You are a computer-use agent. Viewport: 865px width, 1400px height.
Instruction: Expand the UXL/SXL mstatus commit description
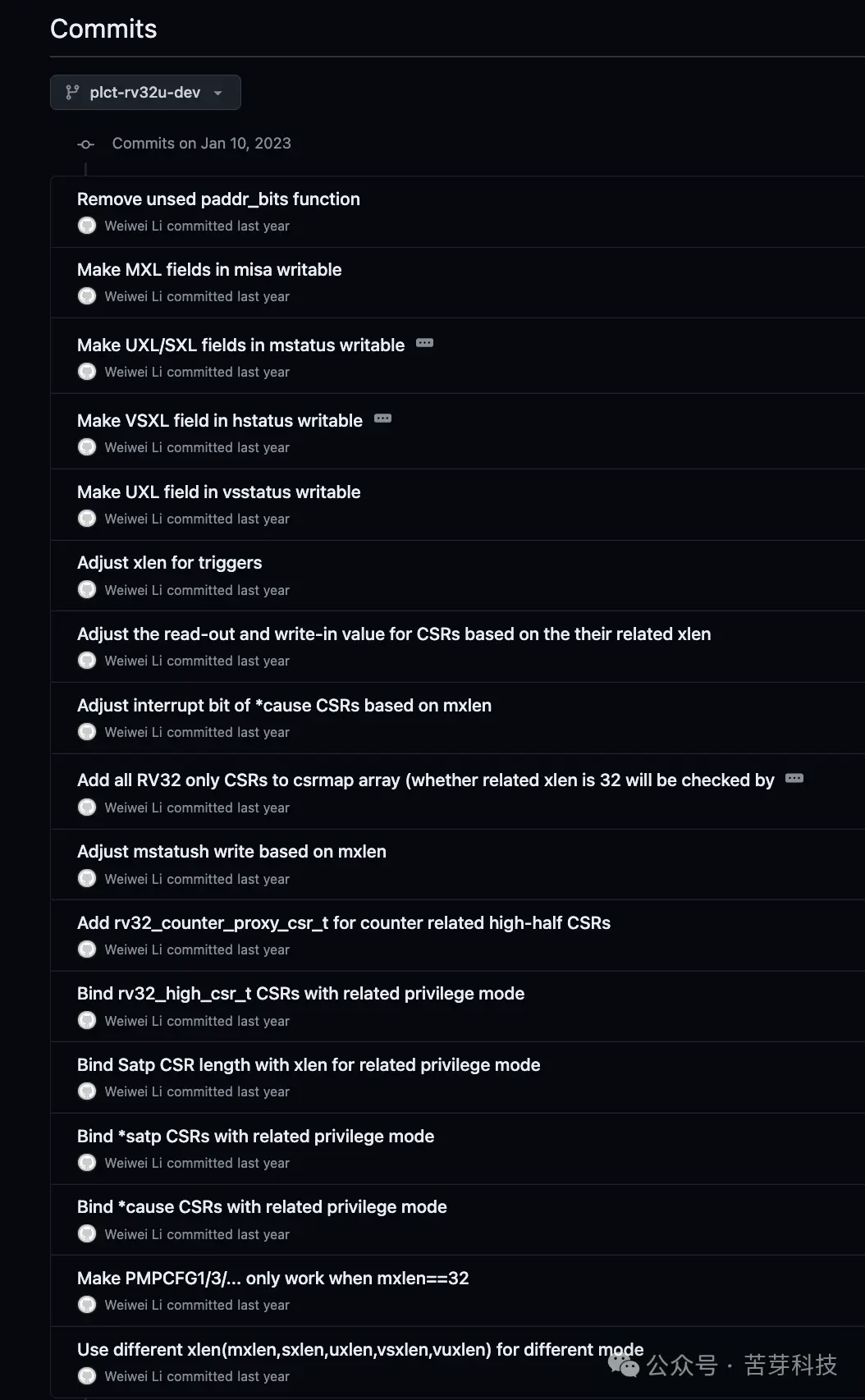coord(424,343)
